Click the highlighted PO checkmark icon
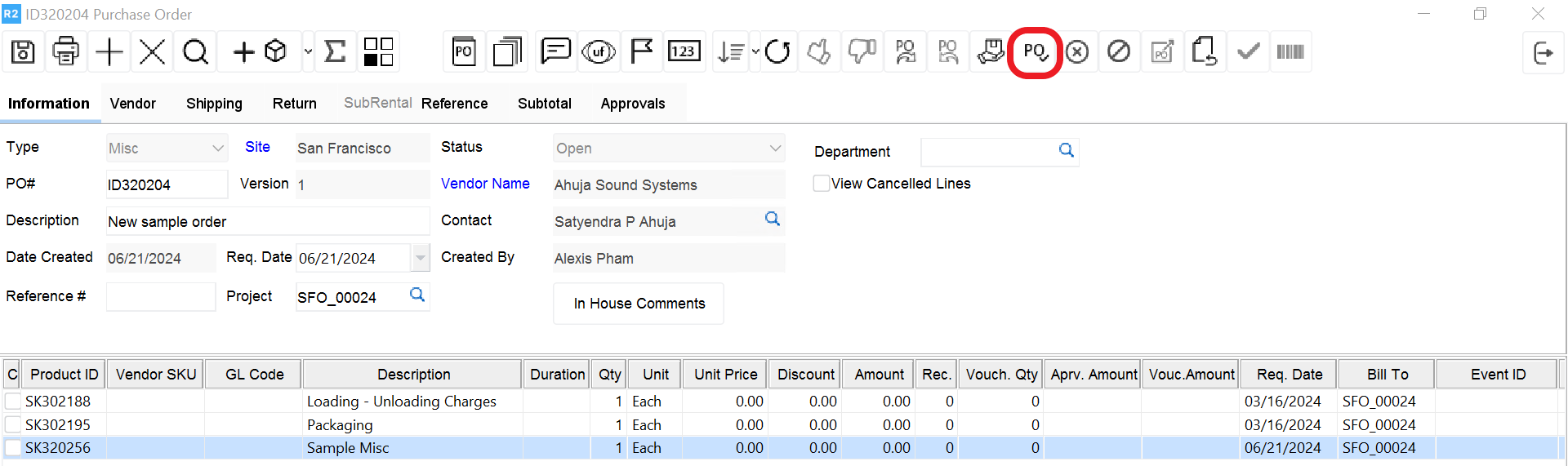This screenshot has height=466, width=1568. (x=1035, y=52)
